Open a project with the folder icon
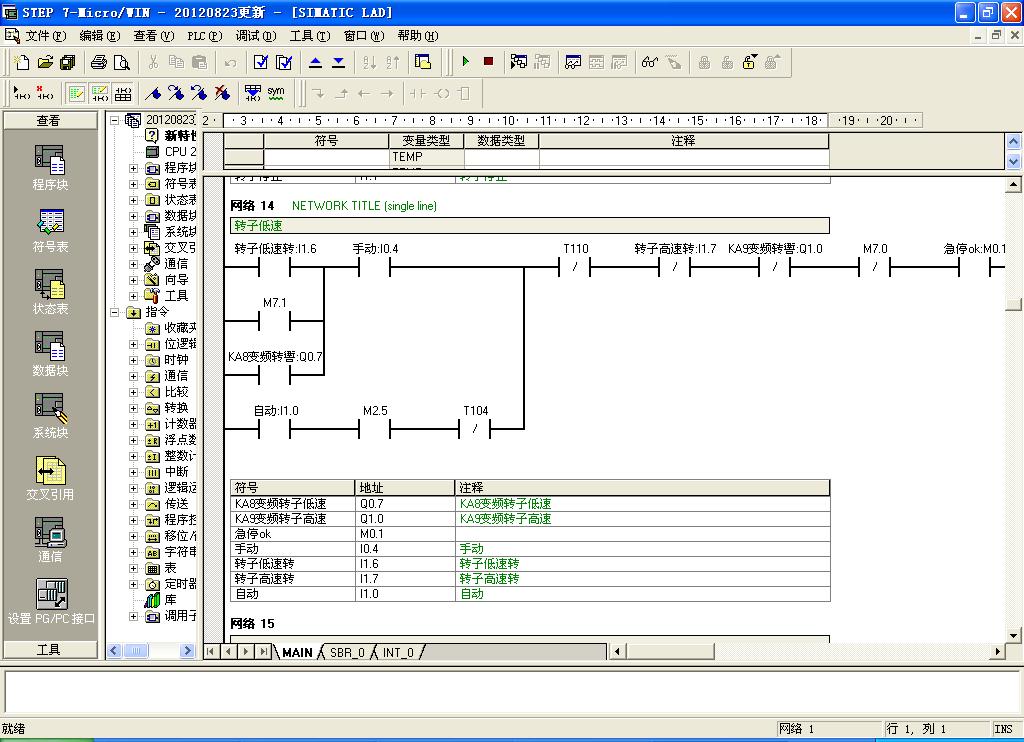This screenshot has height=742, width=1024. tap(44, 62)
